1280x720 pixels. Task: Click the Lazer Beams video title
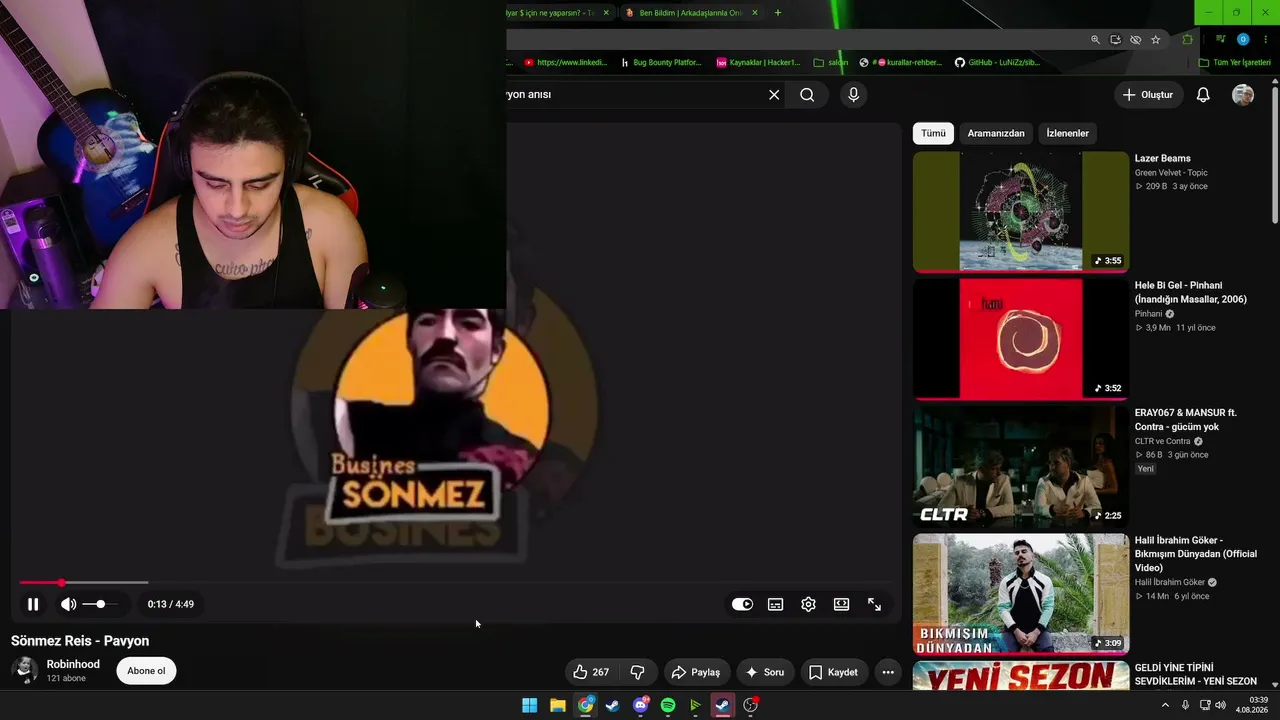[x=1163, y=158]
